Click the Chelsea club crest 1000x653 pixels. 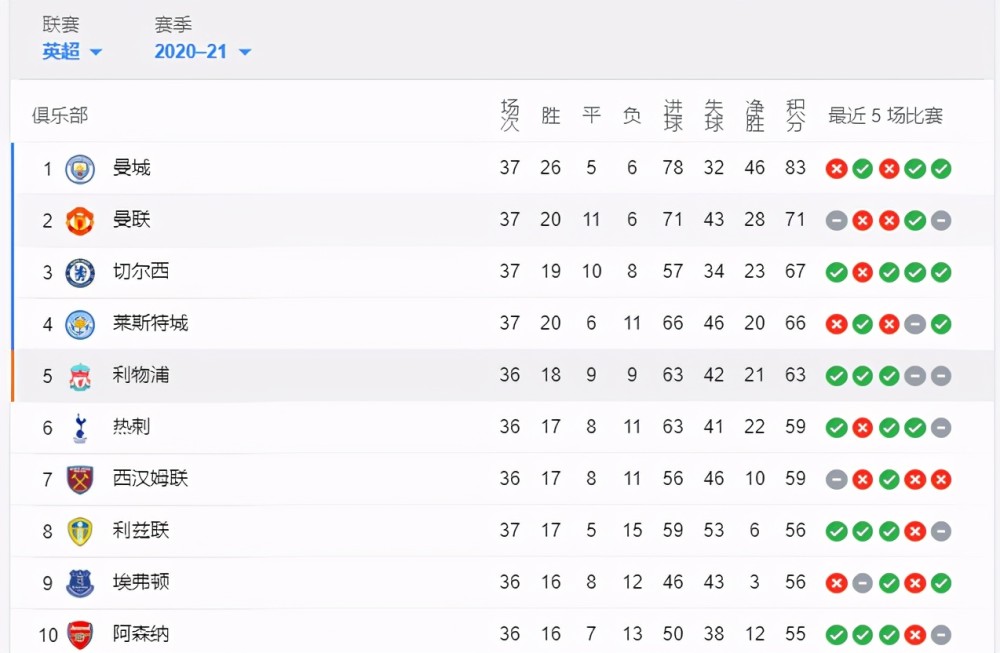point(80,273)
